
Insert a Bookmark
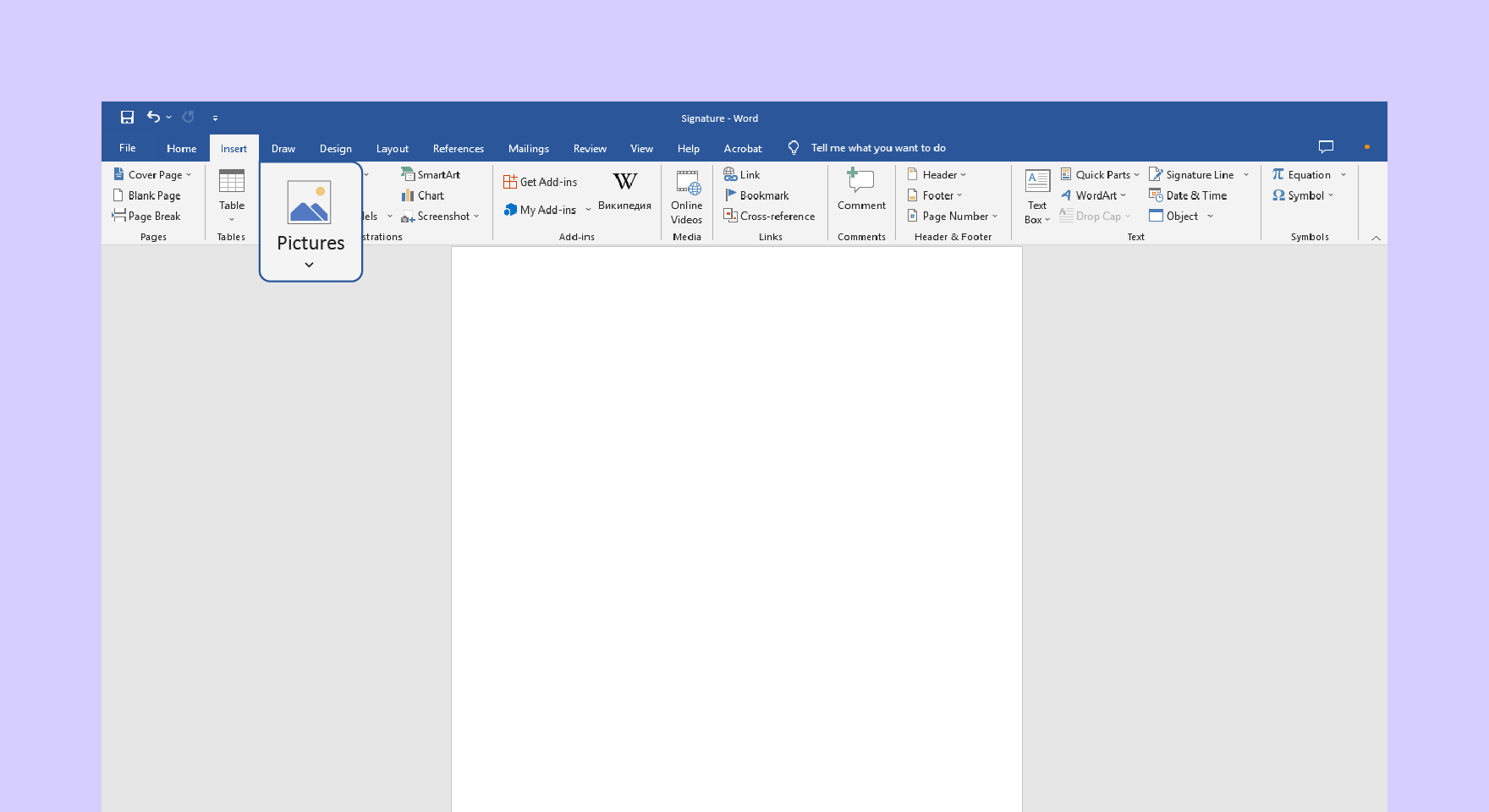(x=756, y=195)
